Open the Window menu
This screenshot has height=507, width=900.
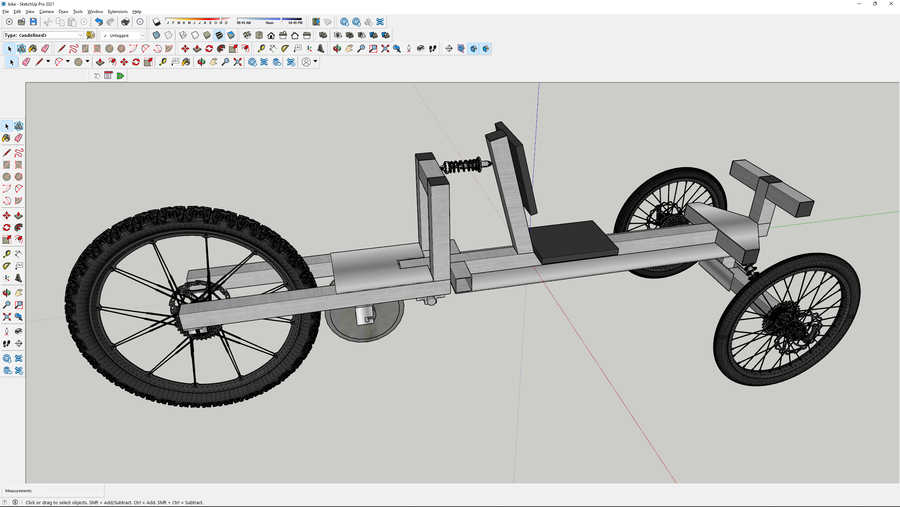[x=95, y=11]
